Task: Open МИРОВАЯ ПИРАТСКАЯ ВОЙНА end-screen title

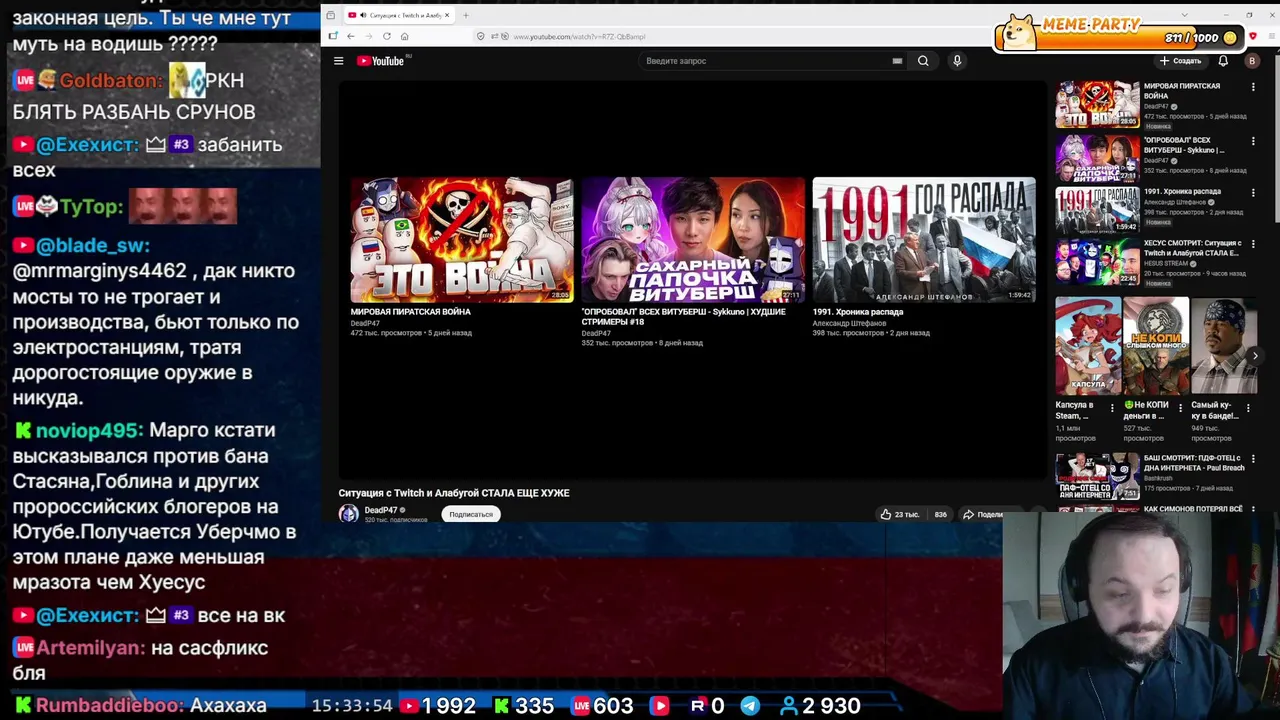Action: click(411, 312)
